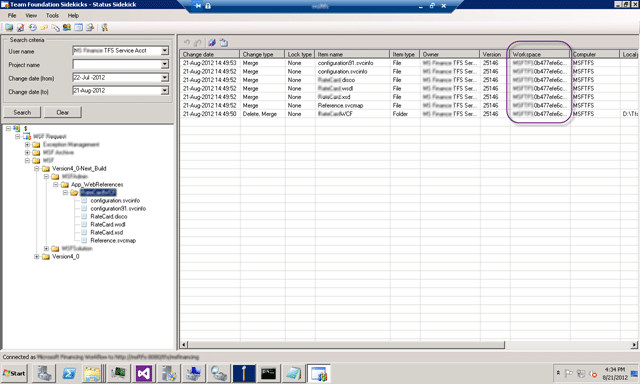Open the Users View two-people icon
The image size is (640, 384).
pos(67,27)
